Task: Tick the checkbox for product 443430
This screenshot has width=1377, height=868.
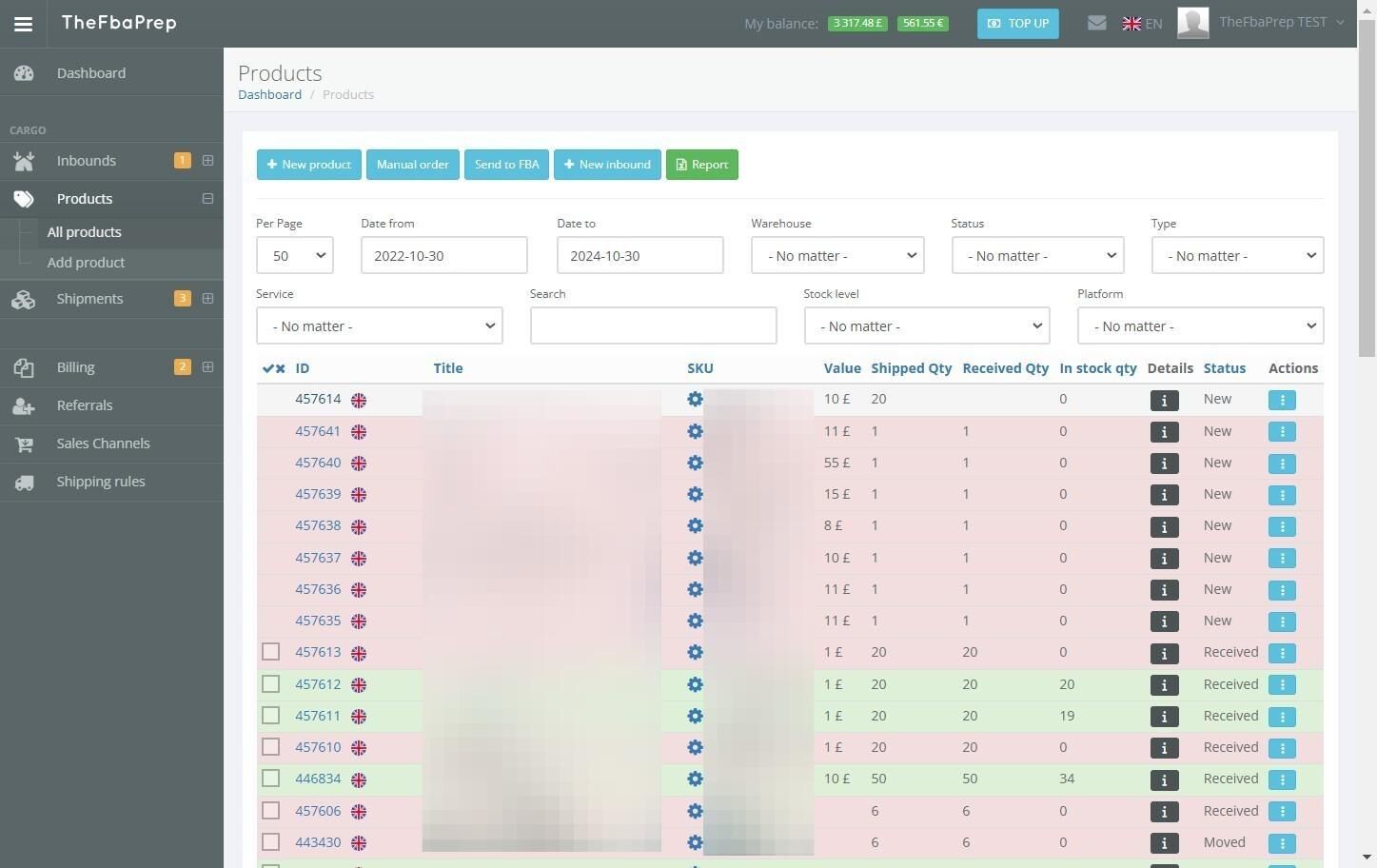Action: [271, 842]
